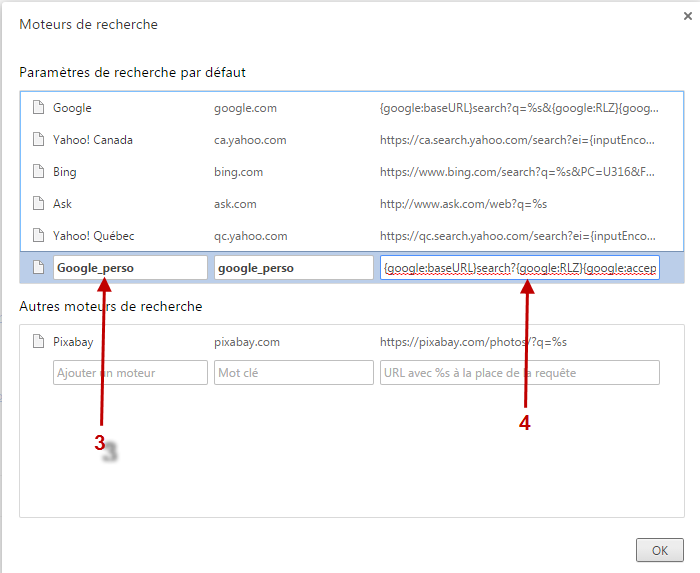Click the Google row's {google:baseURL} search URL
Viewport: 700px width, 573px height.
point(519,108)
